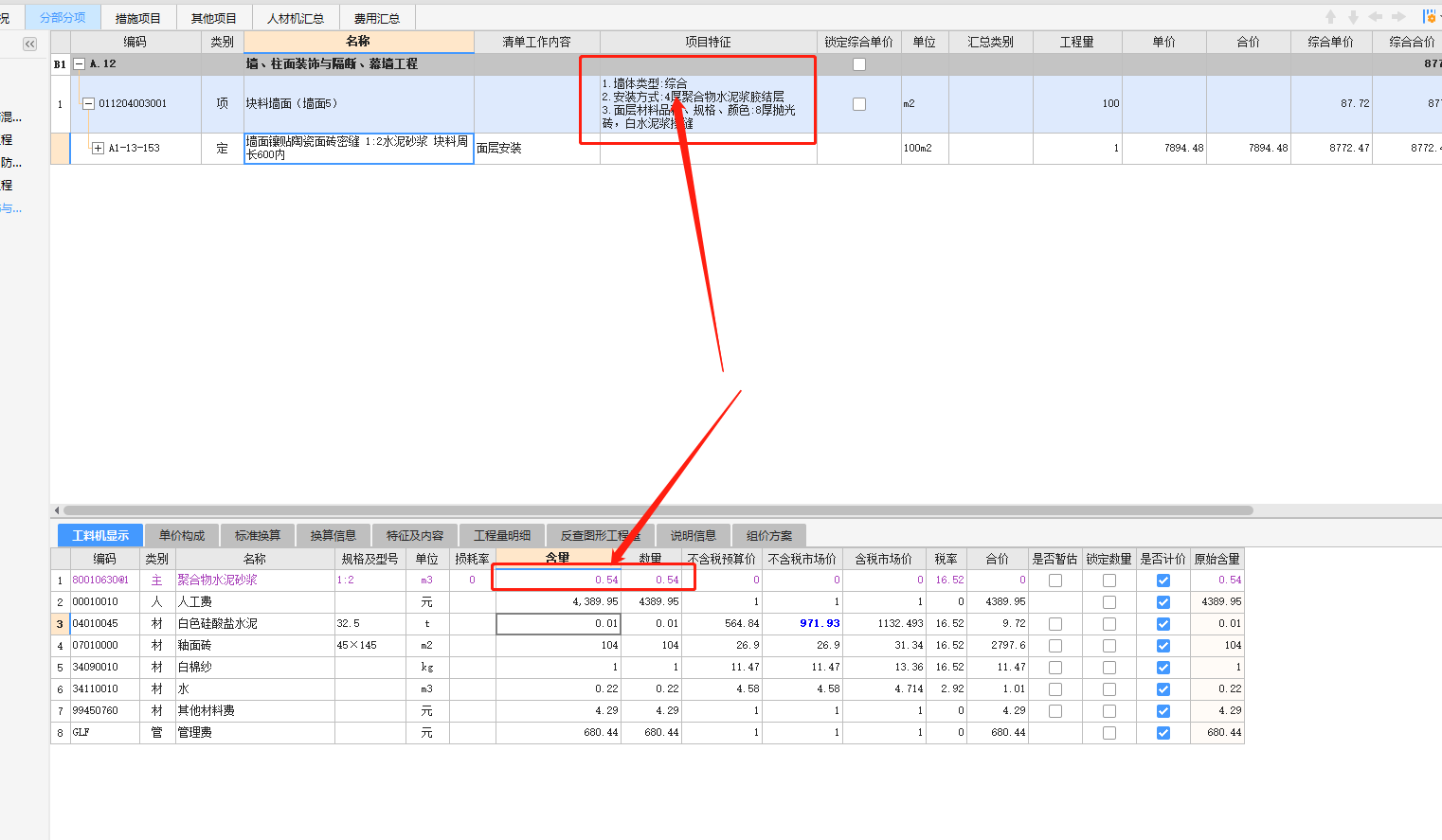
Task: Click the 不含税市场价 column header
Action: (802, 559)
